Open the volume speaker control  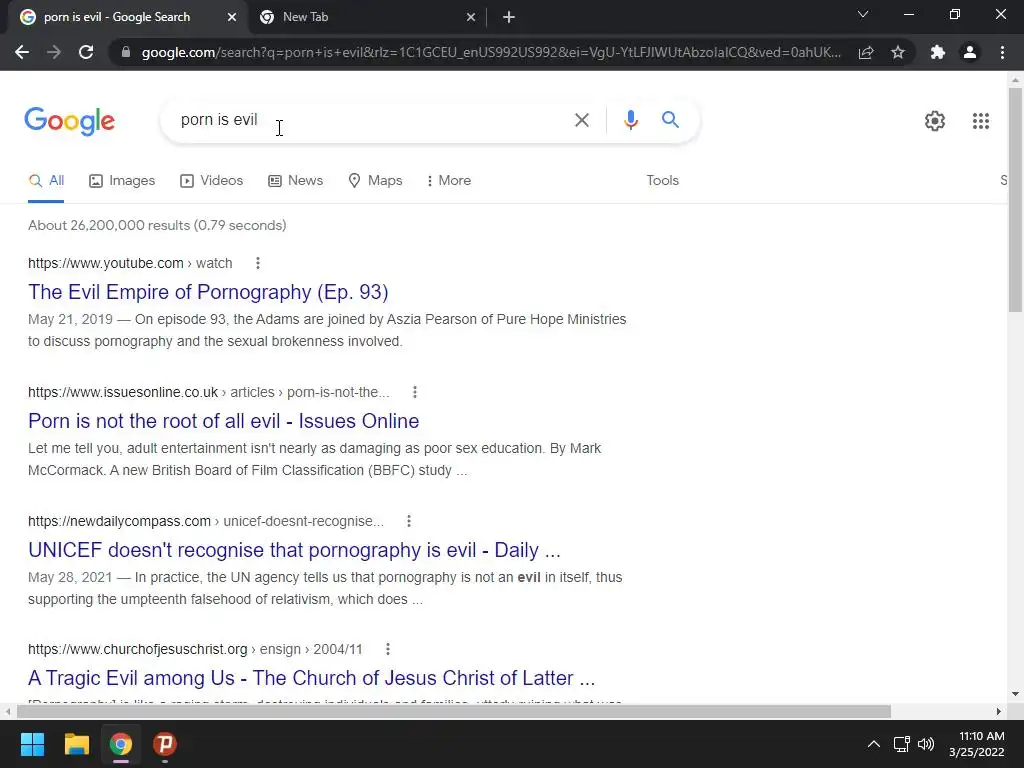(925, 744)
